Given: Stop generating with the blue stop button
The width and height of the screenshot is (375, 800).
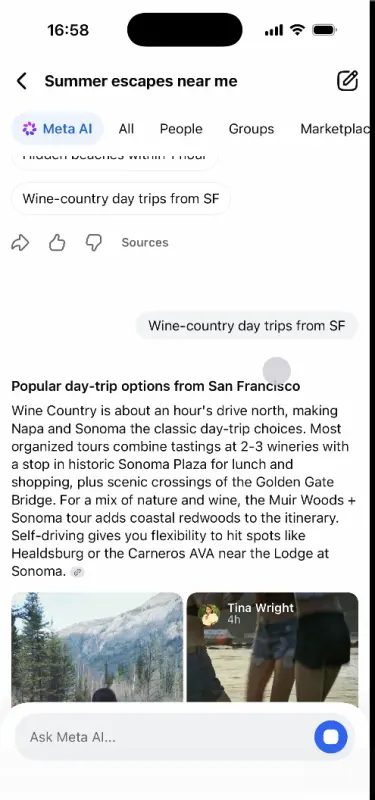Looking at the screenshot, I should pyautogui.click(x=331, y=737).
